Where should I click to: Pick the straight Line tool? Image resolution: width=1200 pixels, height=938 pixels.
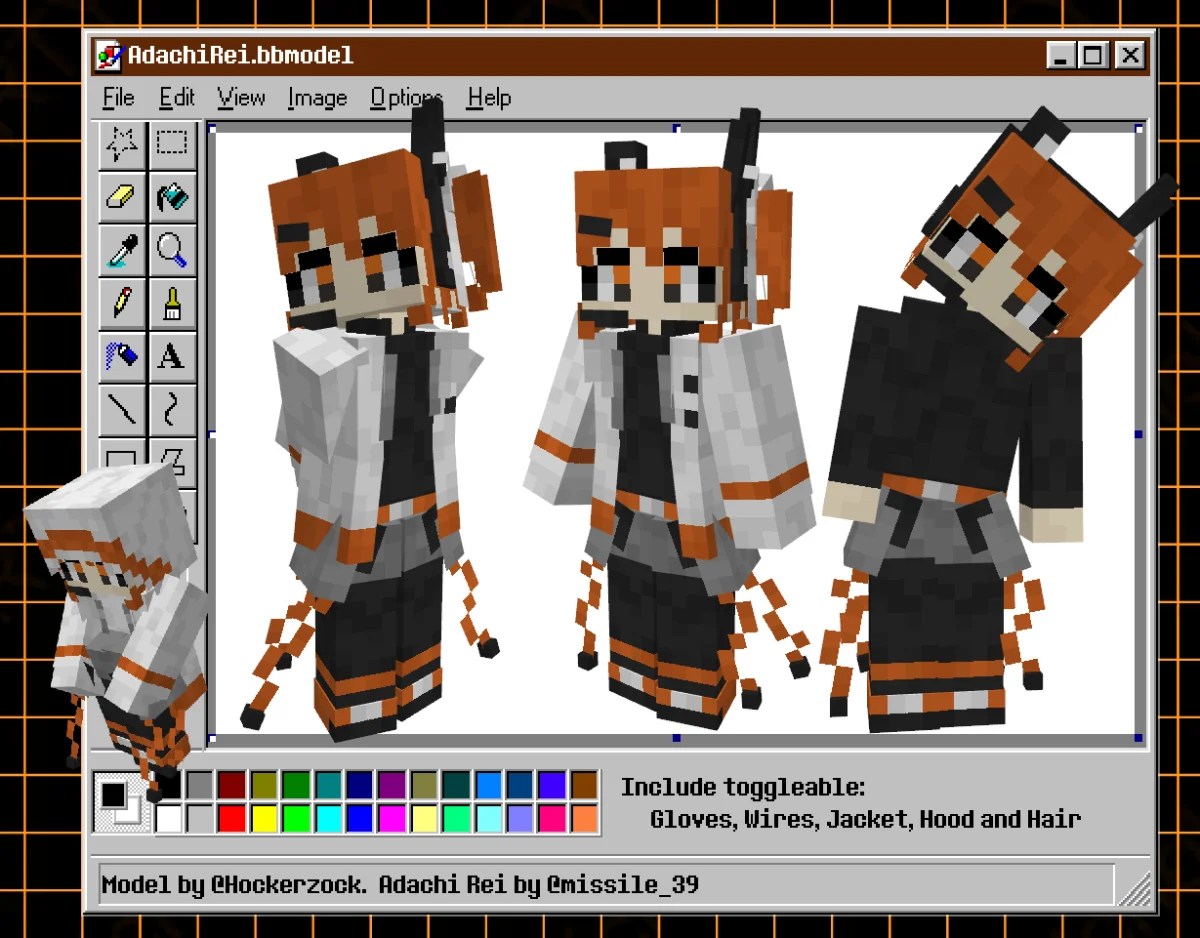(x=122, y=408)
